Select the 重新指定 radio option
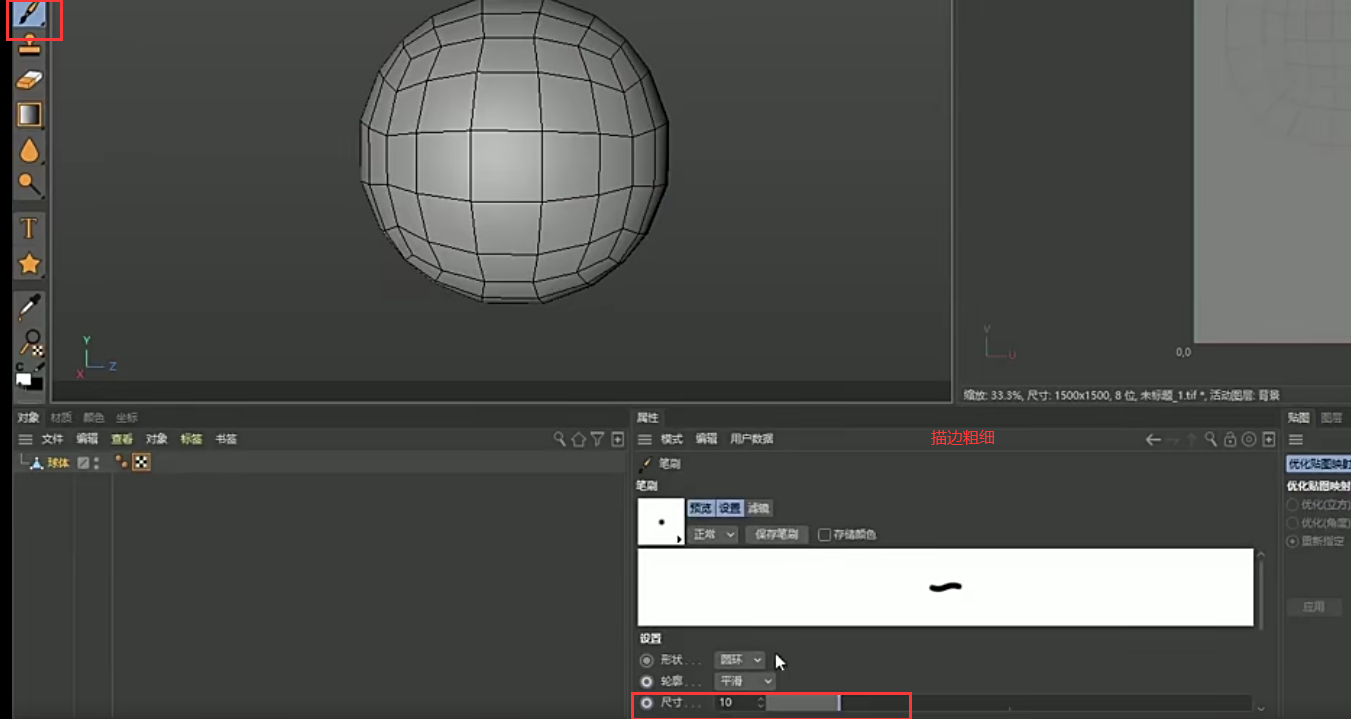Viewport: 1351px width, 719px height. click(x=1293, y=541)
